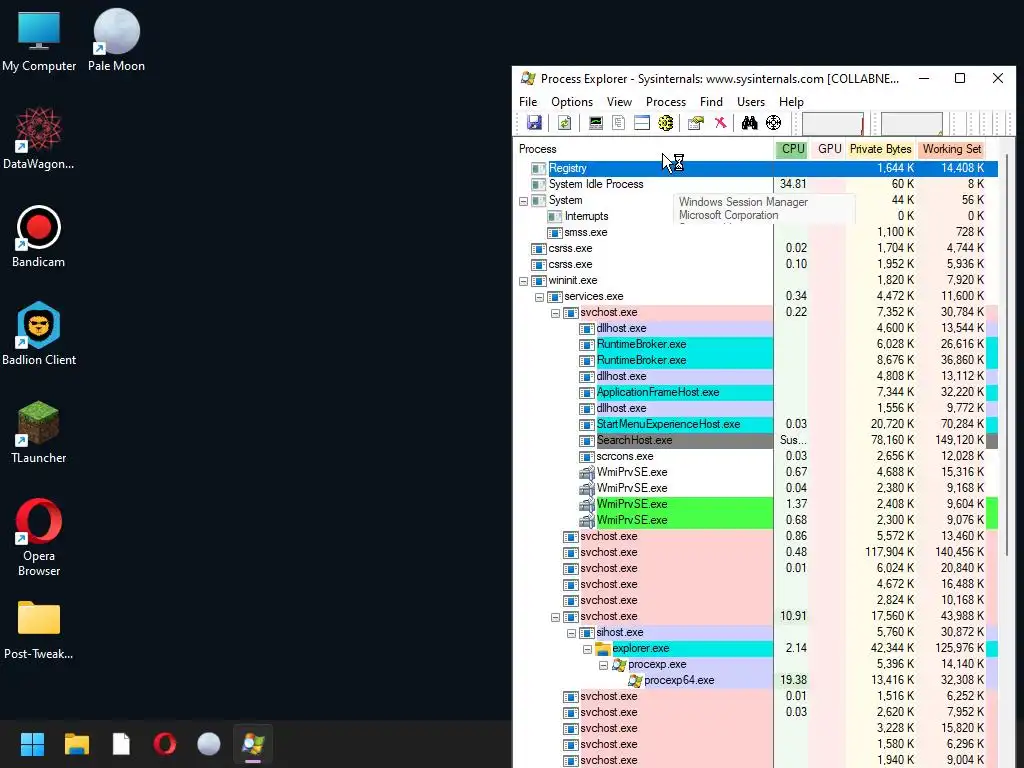
Task: Select csrss.exe using 0.02 CPU
Action: [756, 248]
